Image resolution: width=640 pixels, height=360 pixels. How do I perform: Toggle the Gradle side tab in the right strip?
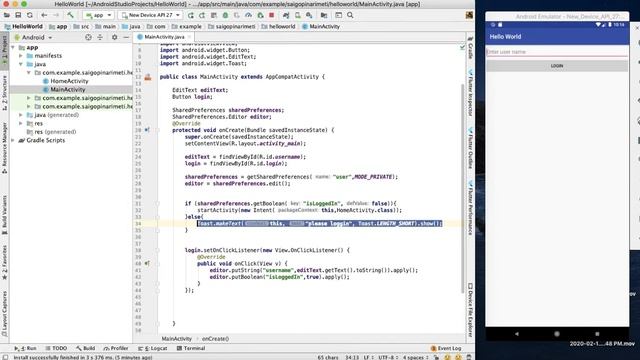coord(470,48)
